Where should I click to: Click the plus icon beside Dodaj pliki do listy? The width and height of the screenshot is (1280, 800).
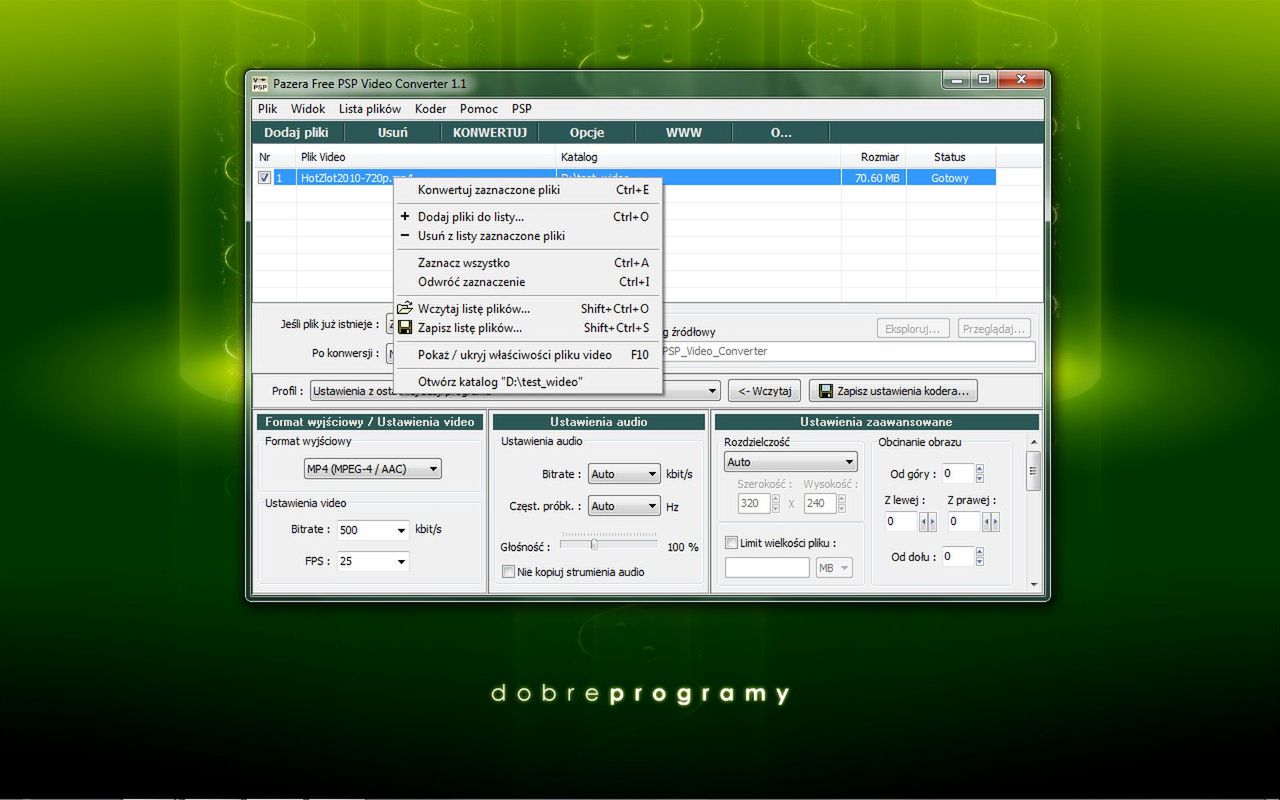pos(405,216)
